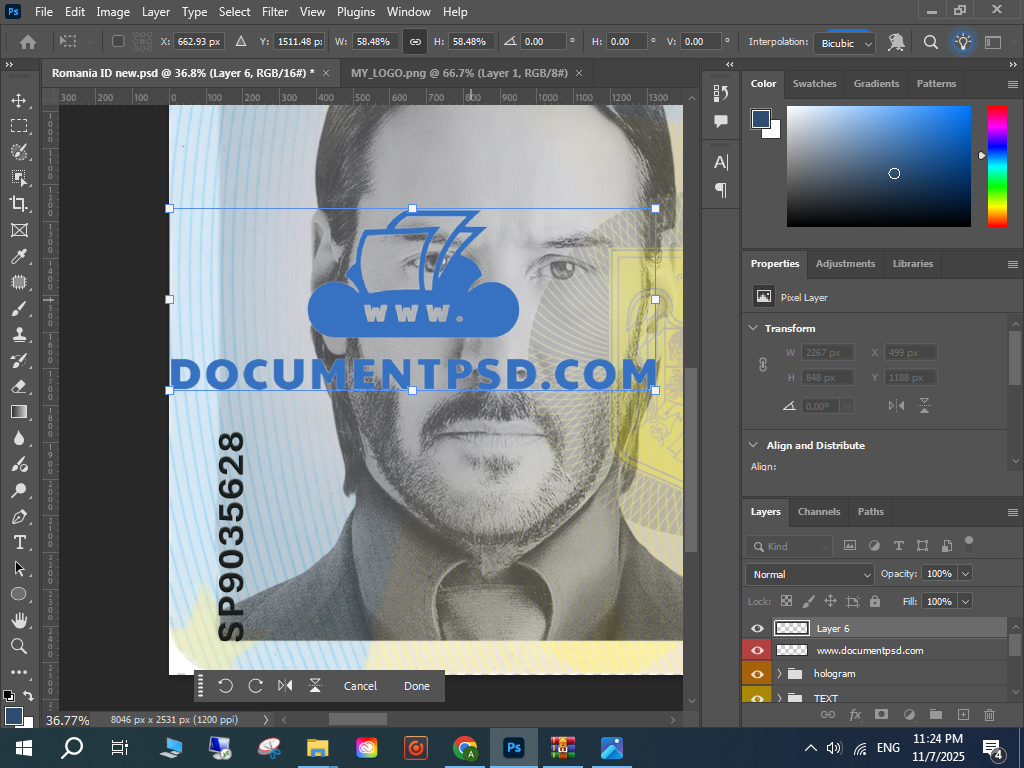Open the Interpolation dropdown set to Bicubic
The image size is (1024, 768).
pyautogui.click(x=846, y=43)
